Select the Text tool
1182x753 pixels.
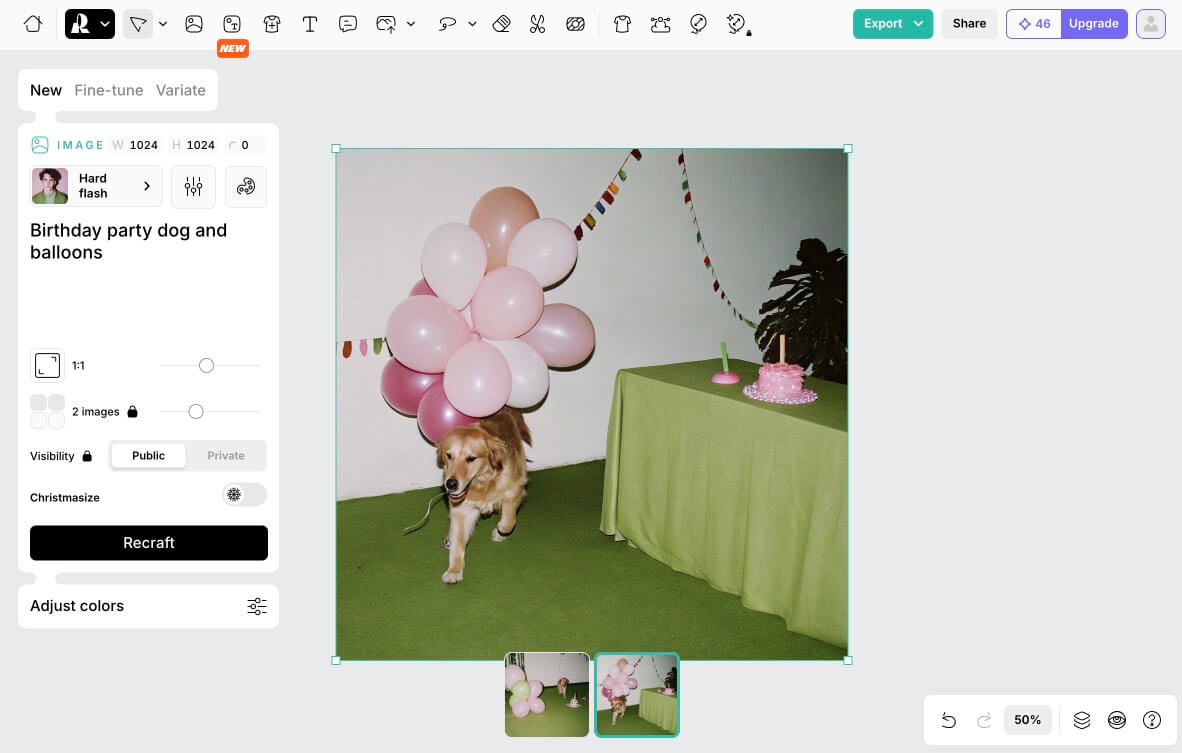pyautogui.click(x=310, y=24)
